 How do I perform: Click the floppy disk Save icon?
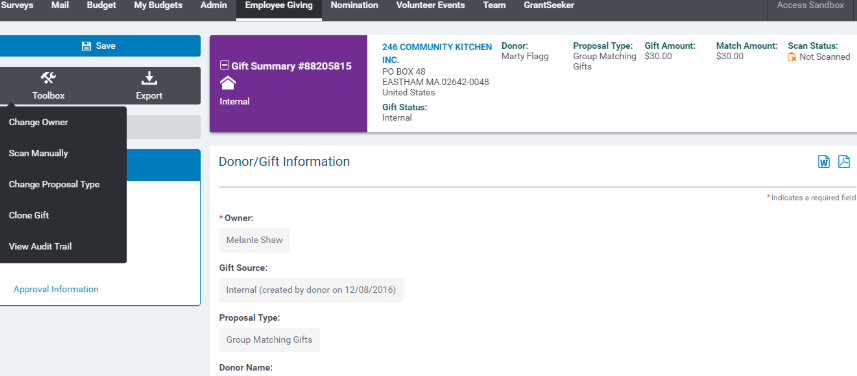pyautogui.click(x=86, y=46)
